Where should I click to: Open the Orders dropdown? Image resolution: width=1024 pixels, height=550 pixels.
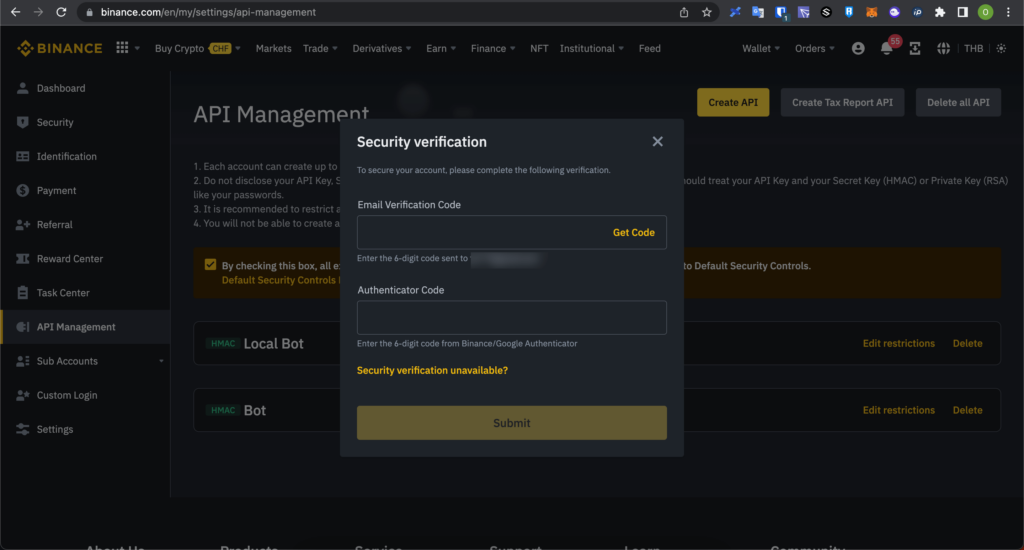coord(814,48)
